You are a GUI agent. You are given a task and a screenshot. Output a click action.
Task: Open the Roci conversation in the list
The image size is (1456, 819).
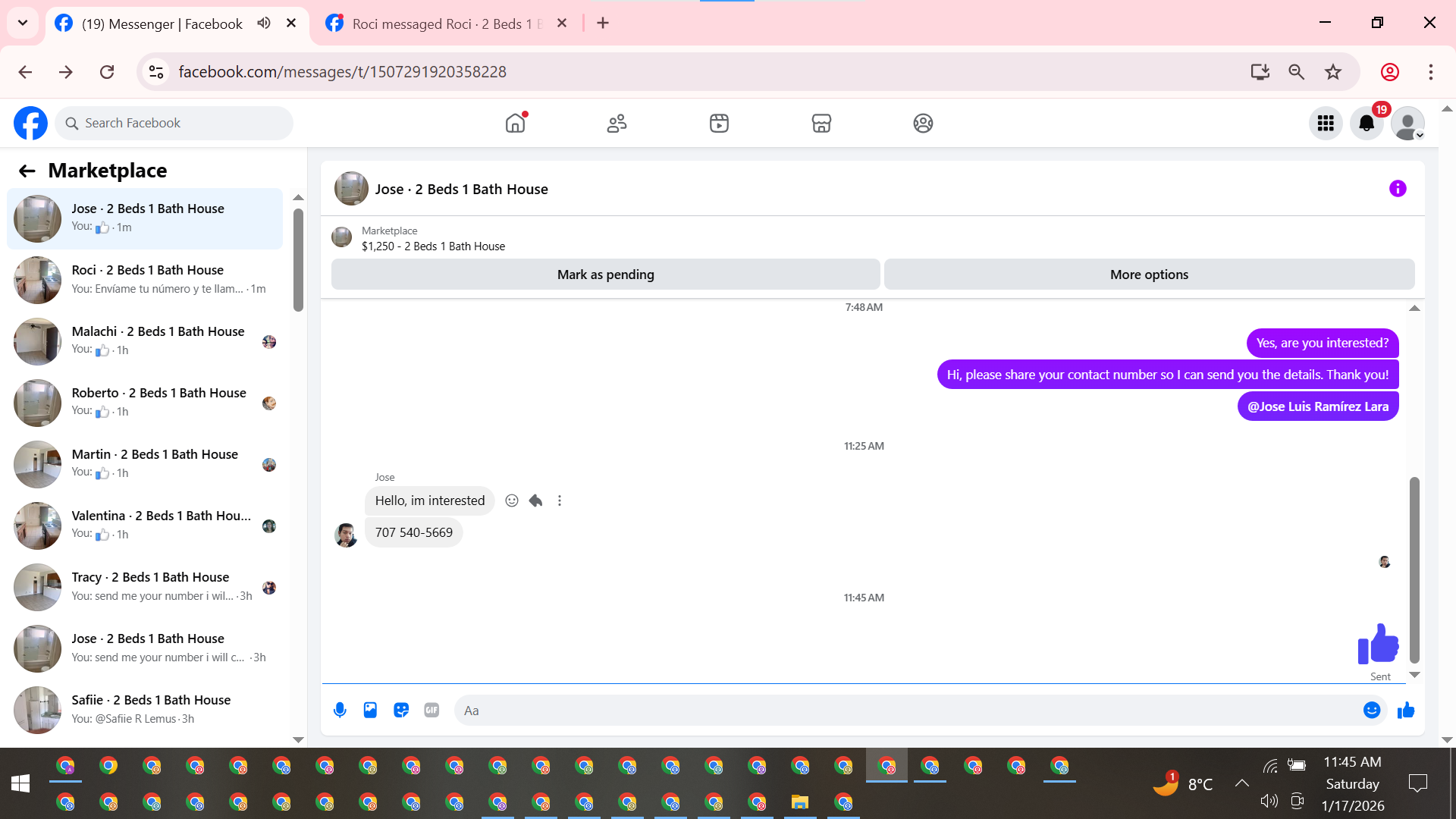pos(148,279)
